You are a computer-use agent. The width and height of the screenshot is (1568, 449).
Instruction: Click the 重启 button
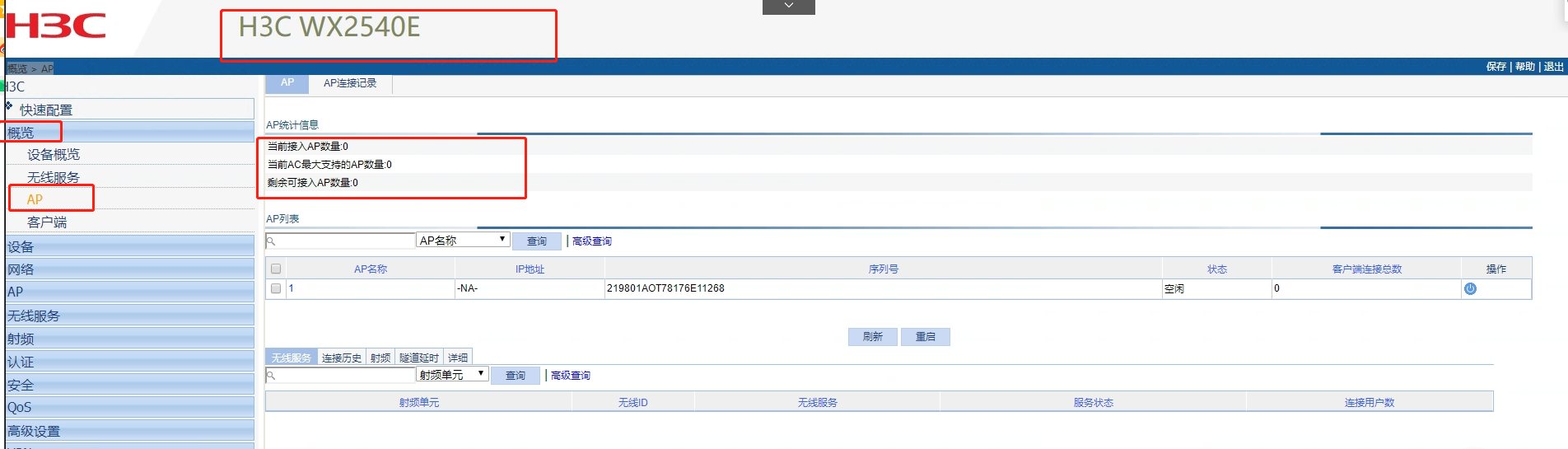pyautogui.click(x=926, y=336)
